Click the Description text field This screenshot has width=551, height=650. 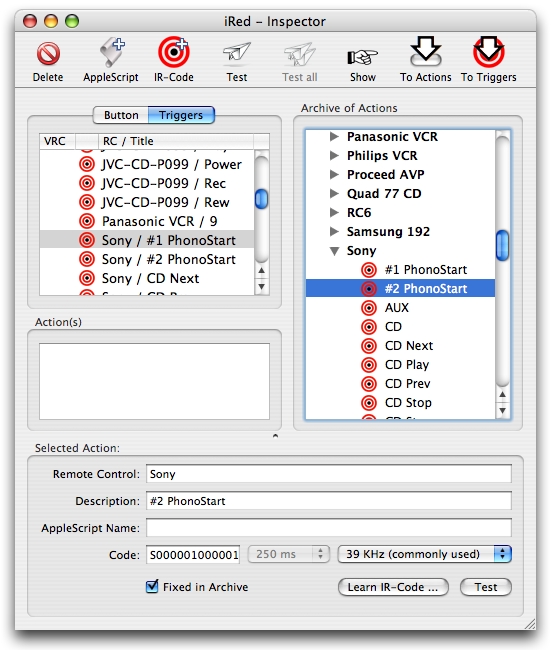[x=329, y=501]
